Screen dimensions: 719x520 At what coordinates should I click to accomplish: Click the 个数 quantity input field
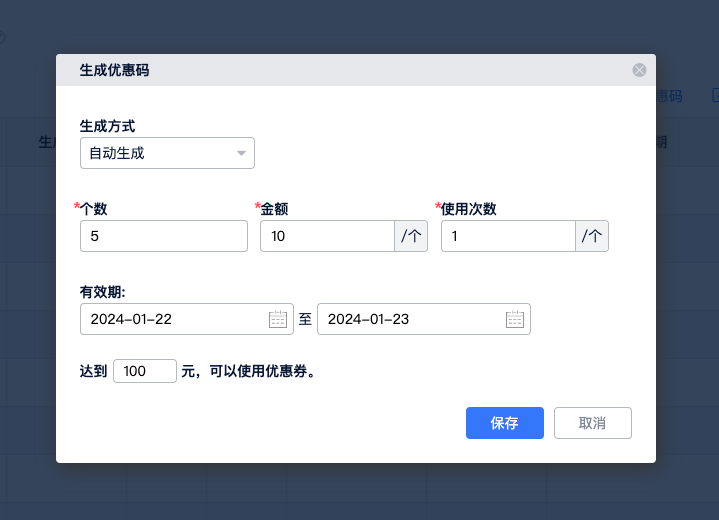click(x=163, y=236)
